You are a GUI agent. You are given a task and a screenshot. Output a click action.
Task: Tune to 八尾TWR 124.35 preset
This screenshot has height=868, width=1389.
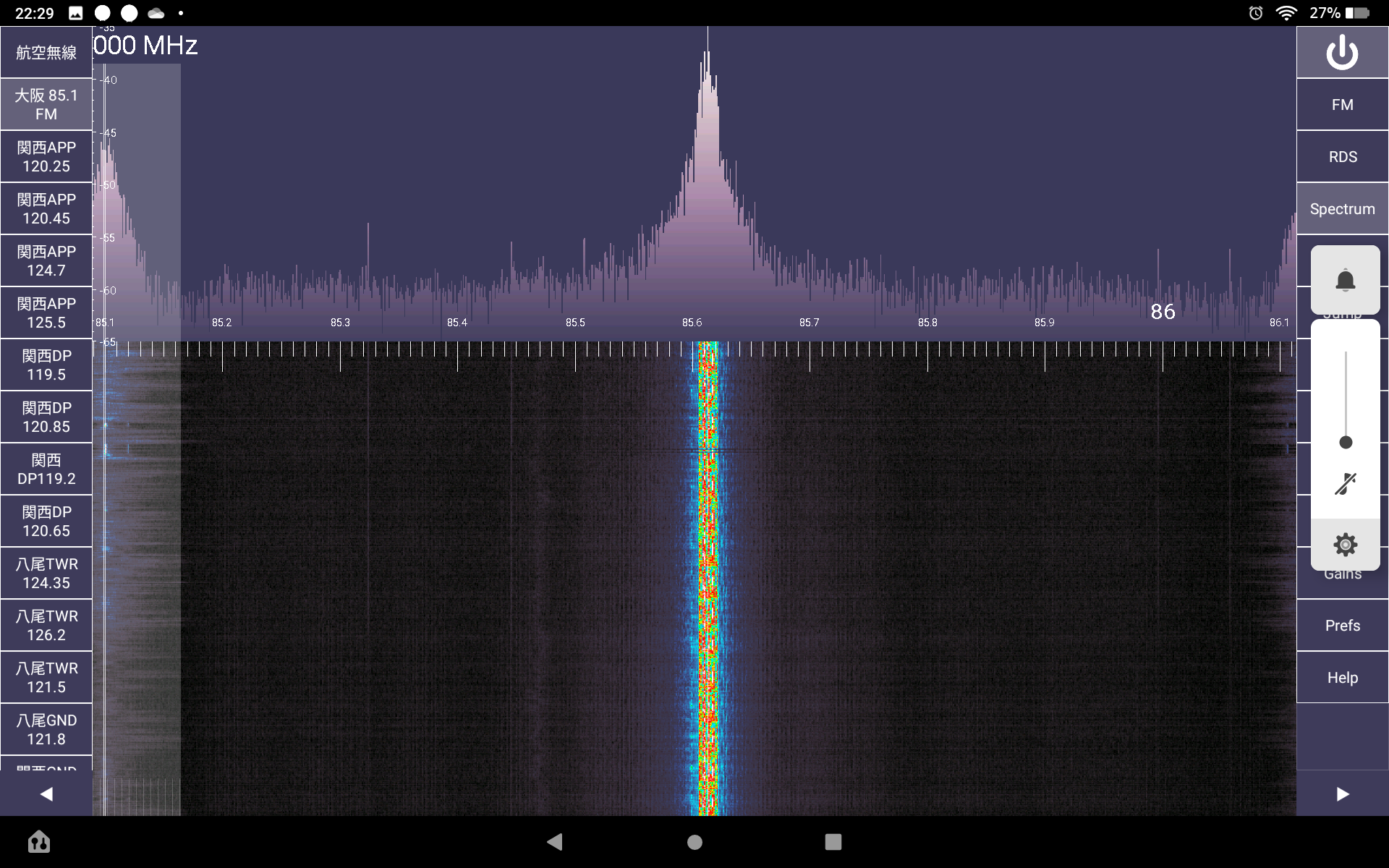pos(46,574)
